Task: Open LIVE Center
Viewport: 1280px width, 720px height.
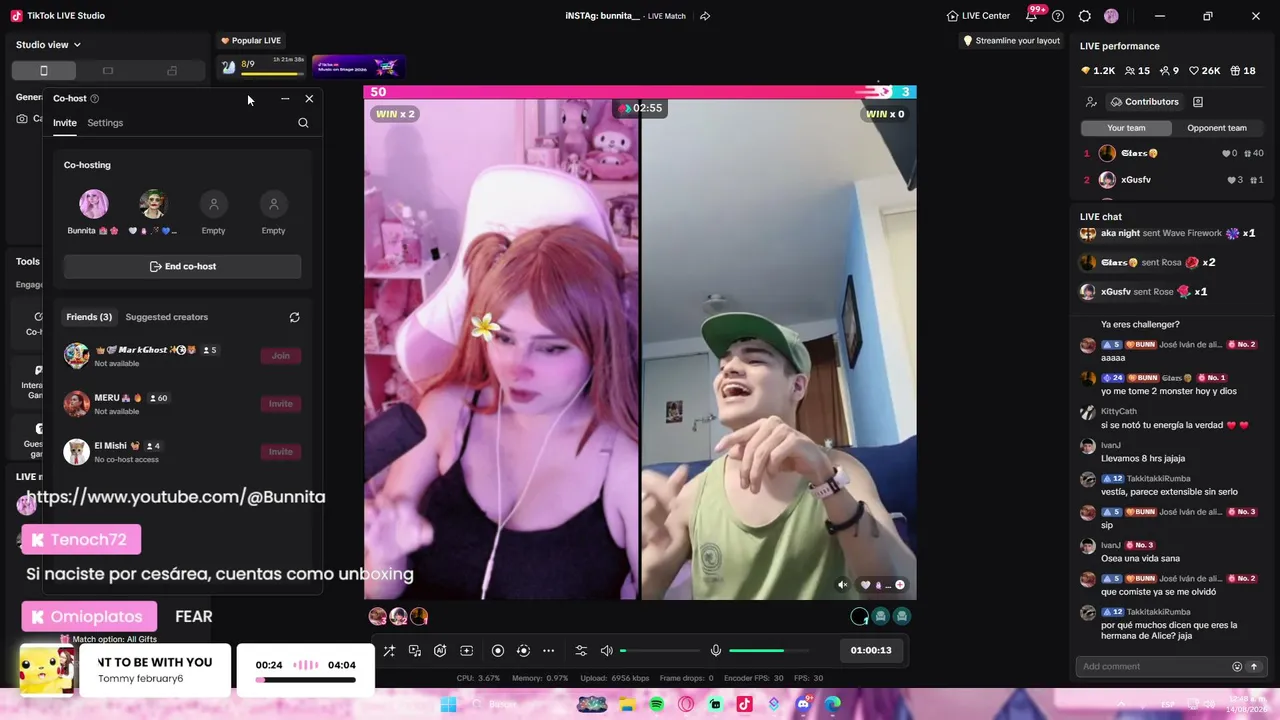Action: click(x=978, y=16)
